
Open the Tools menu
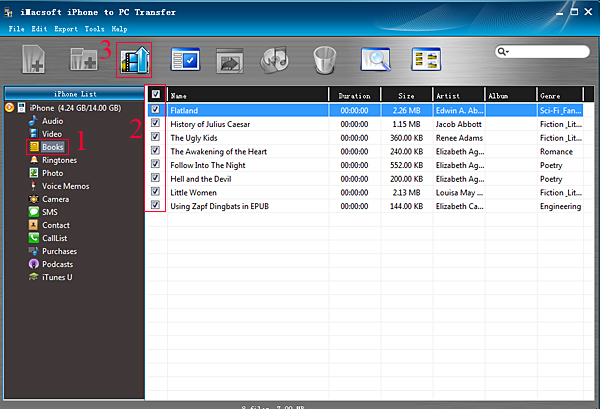point(94,29)
